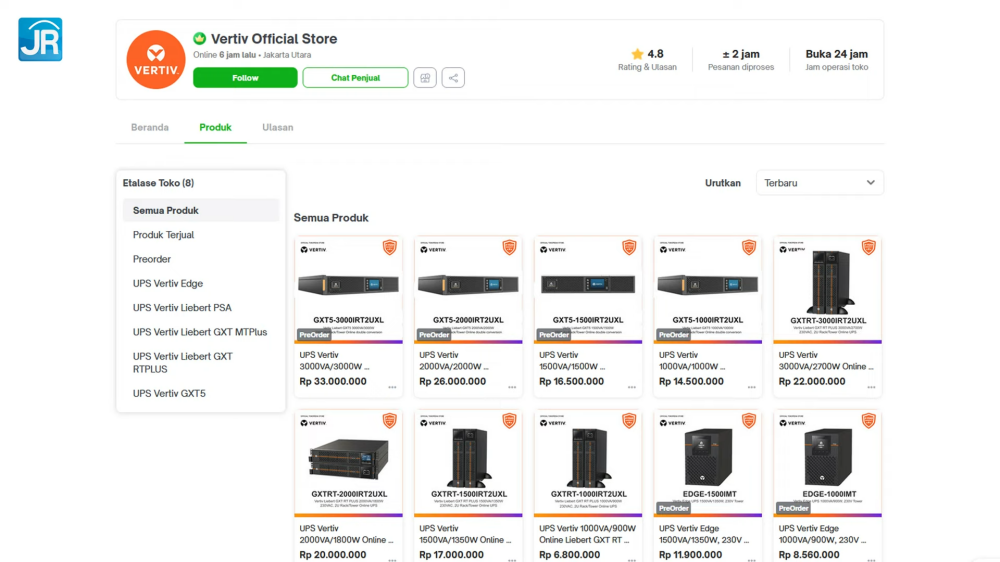Select Produk Terjual category
This screenshot has width=1000, height=562.
[163, 235]
